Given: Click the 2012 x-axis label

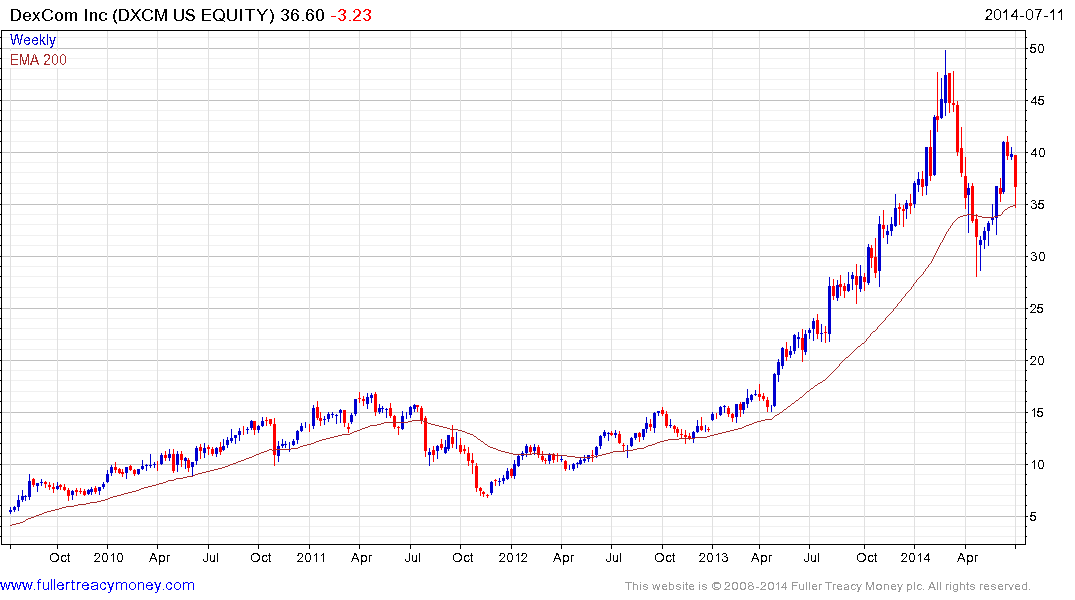Looking at the screenshot, I should [x=512, y=557].
